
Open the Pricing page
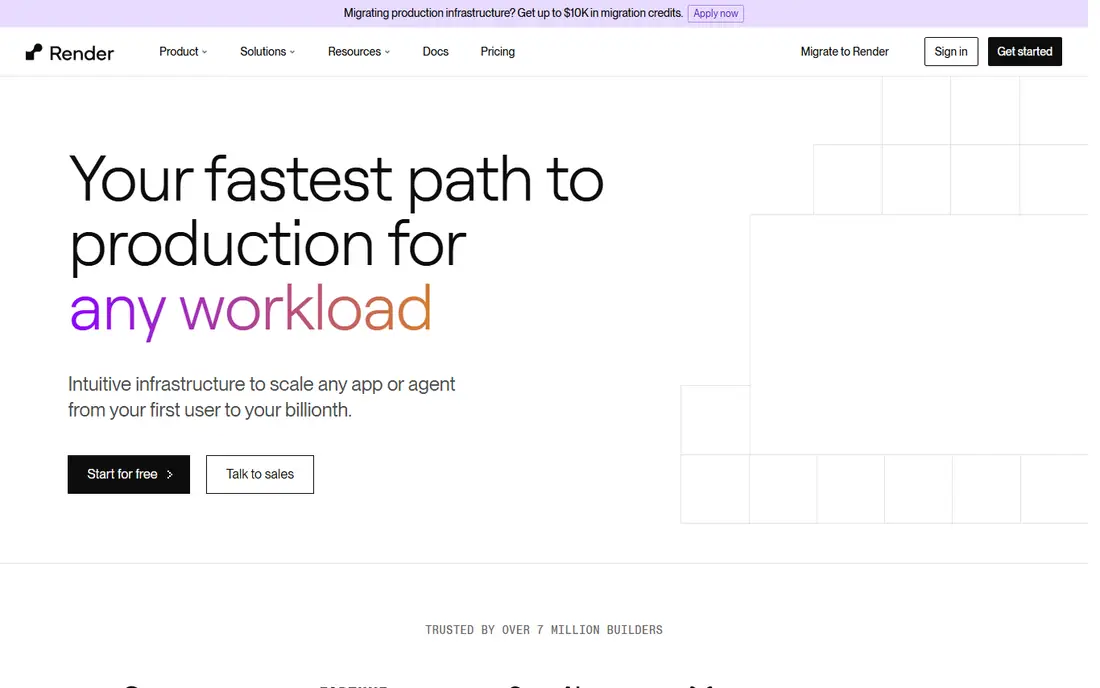pos(497,52)
